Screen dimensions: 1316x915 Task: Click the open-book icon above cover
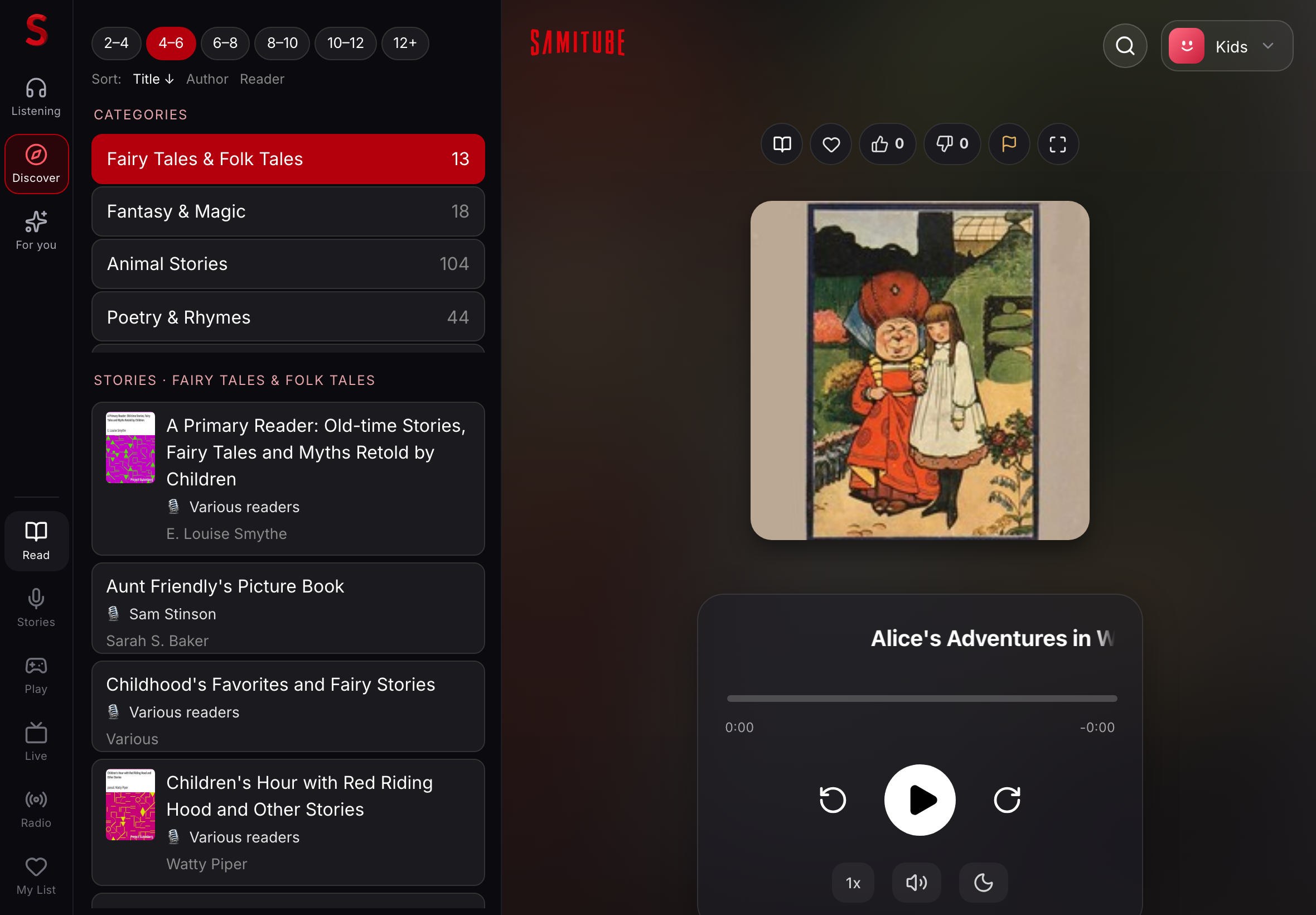tap(781, 144)
